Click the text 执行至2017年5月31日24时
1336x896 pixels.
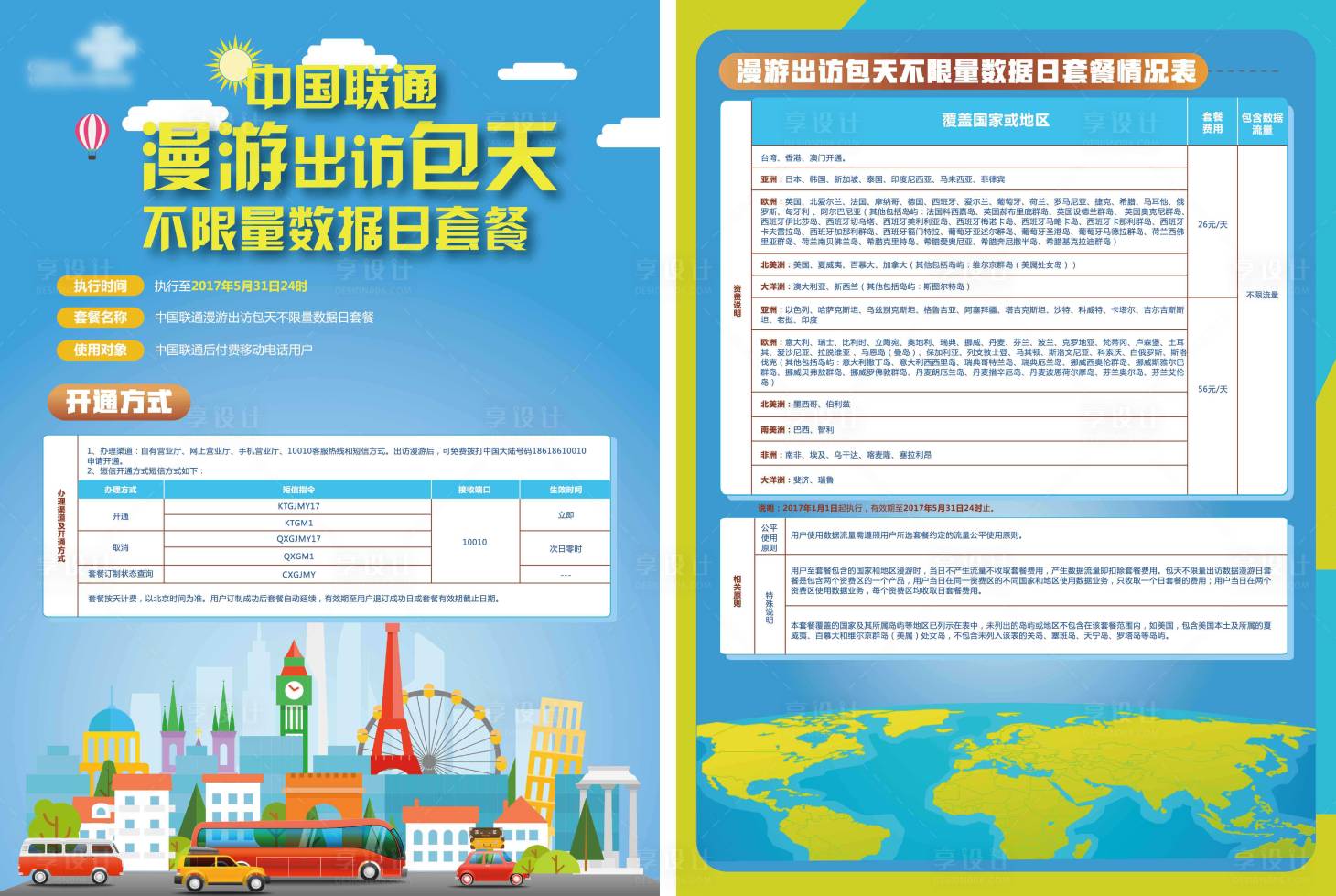coord(231,286)
